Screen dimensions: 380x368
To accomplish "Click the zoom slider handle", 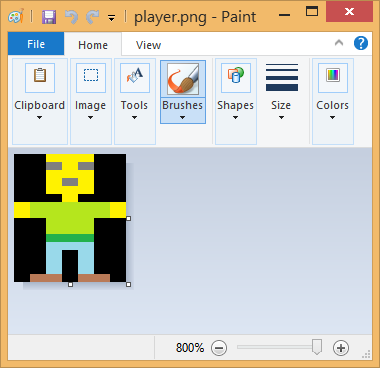I will (317, 347).
